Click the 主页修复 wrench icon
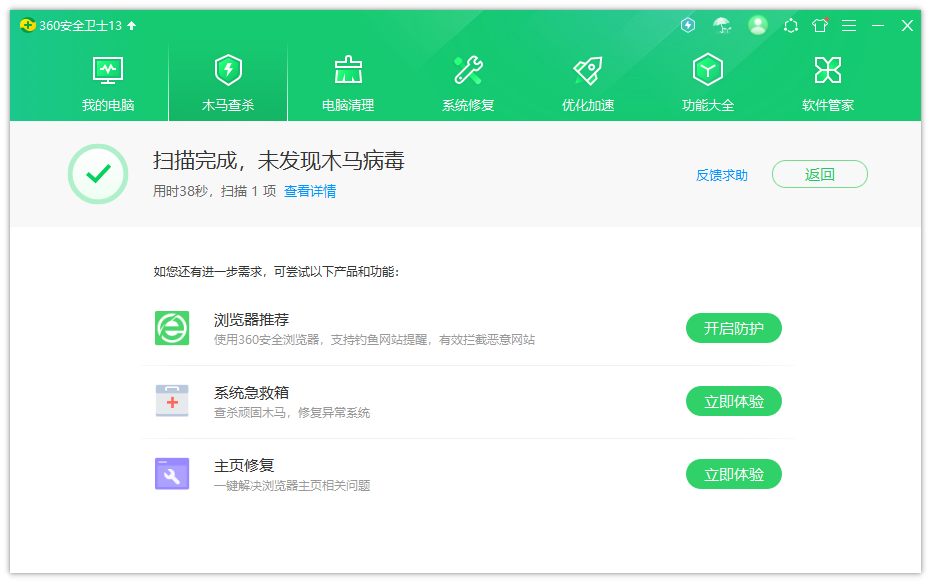This screenshot has width=931, height=583. click(x=172, y=474)
